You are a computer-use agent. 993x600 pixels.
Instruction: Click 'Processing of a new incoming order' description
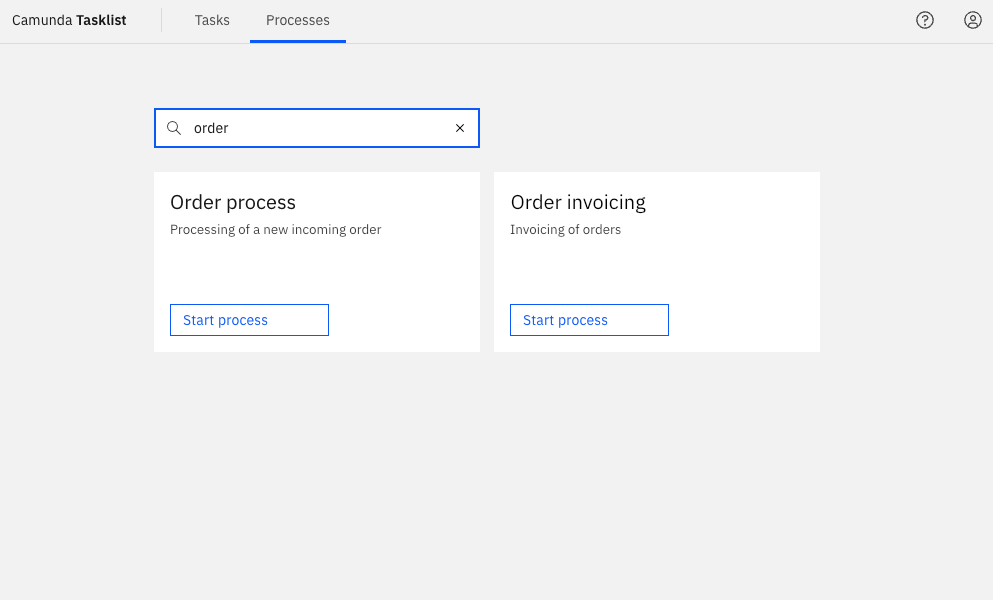click(275, 229)
